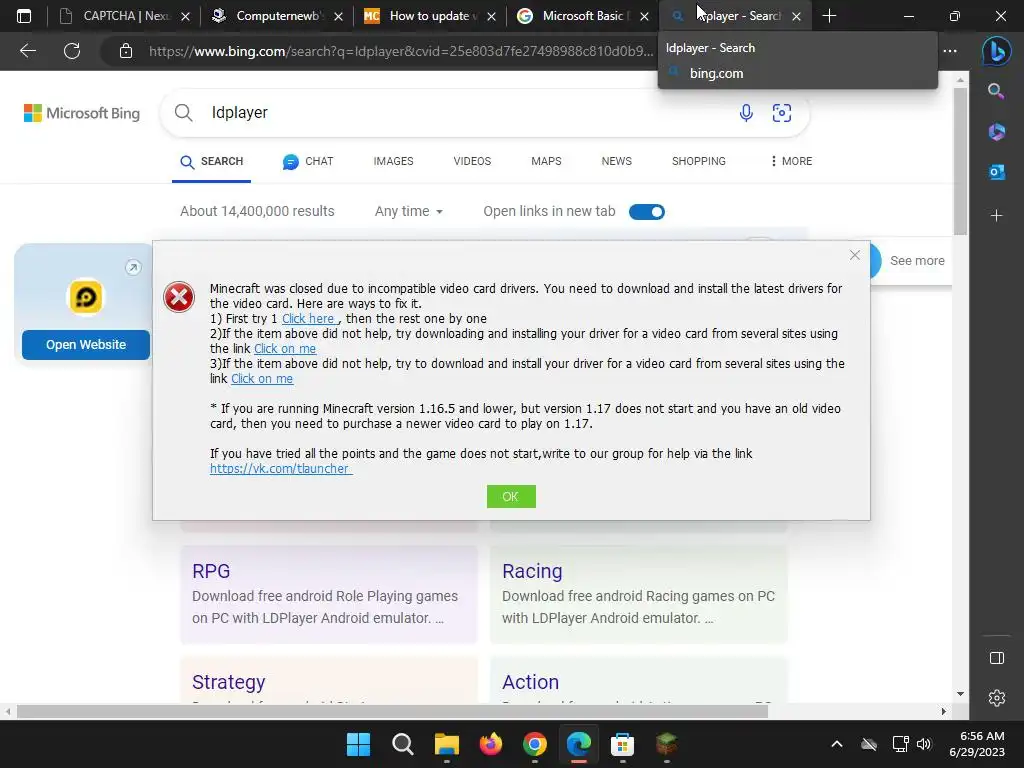Select the MAPS search tab
The height and width of the screenshot is (768, 1024).
546,161
